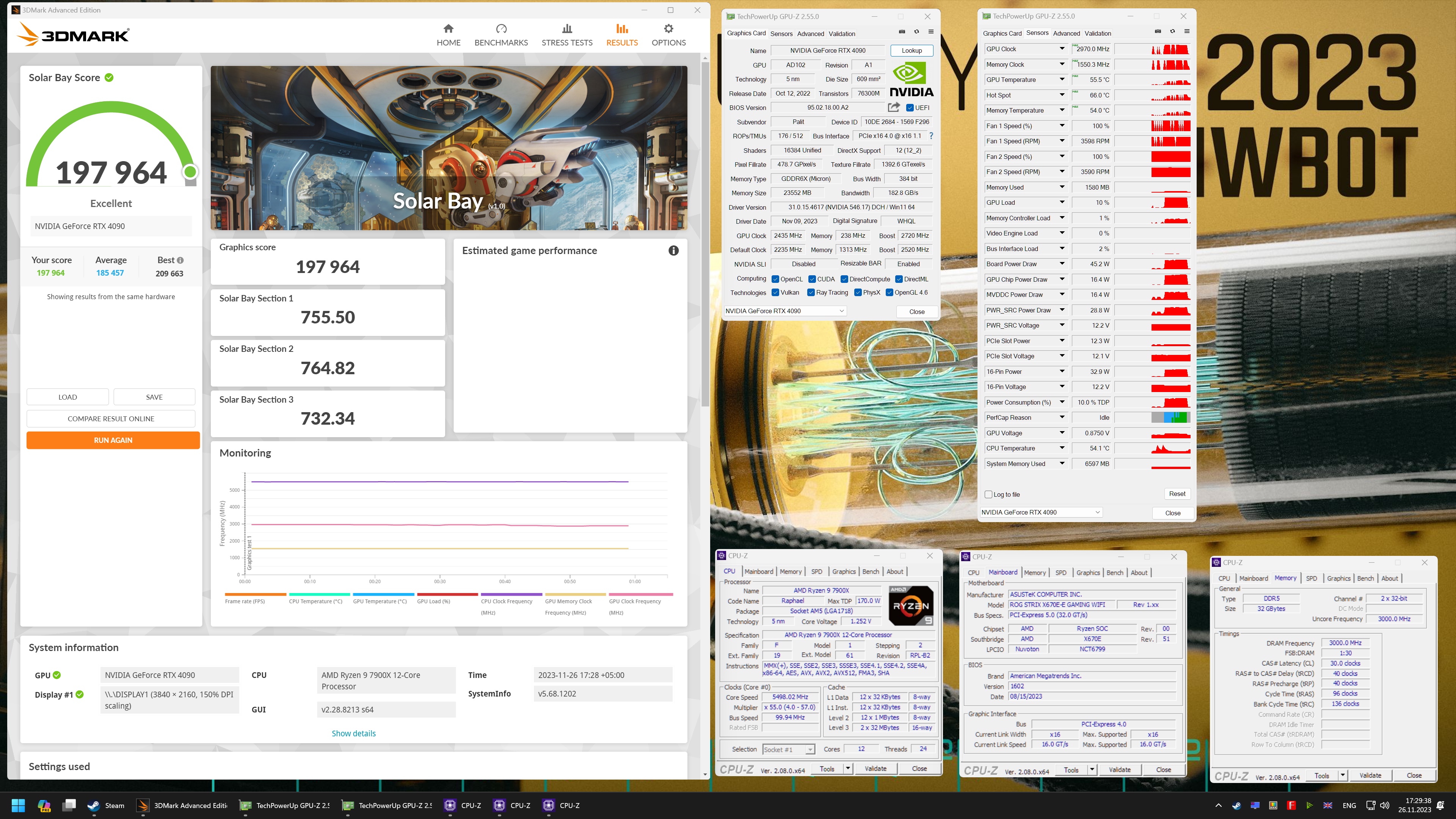Viewport: 1456px width, 819px height.
Task: Open the Board Power Draw sensor dropdown
Action: pos(1062,264)
